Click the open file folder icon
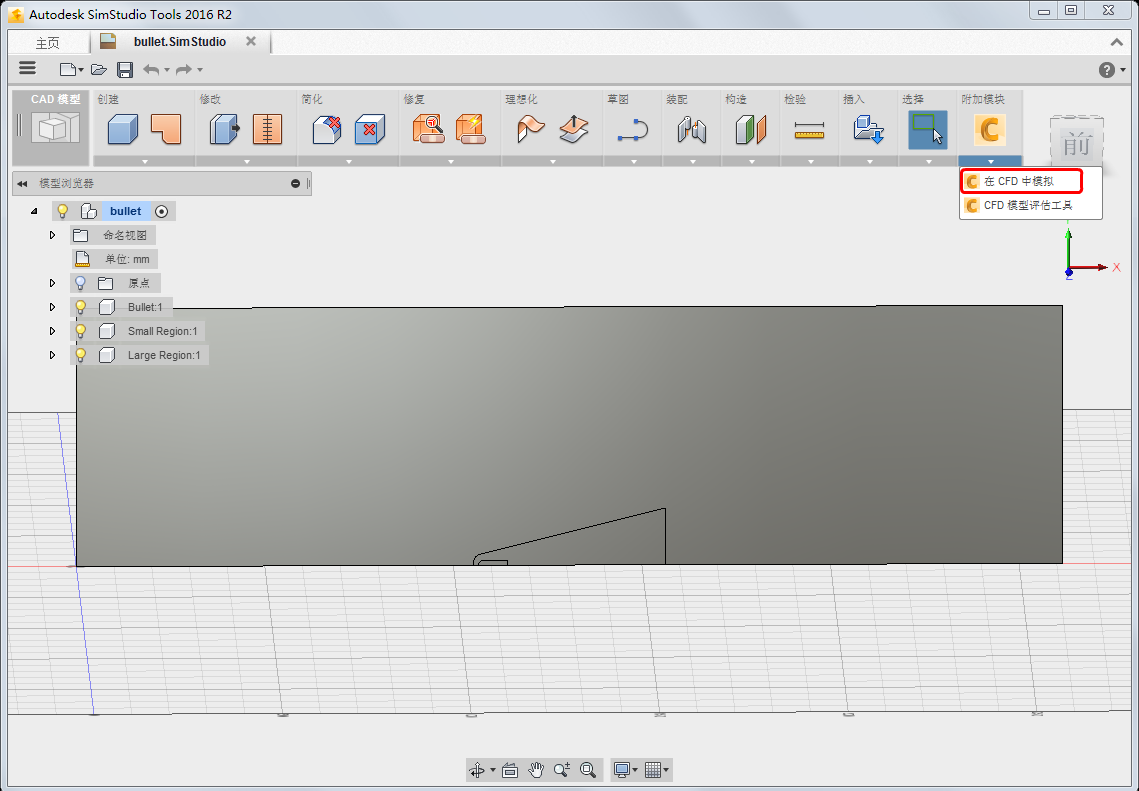1139x791 pixels. tap(99, 70)
